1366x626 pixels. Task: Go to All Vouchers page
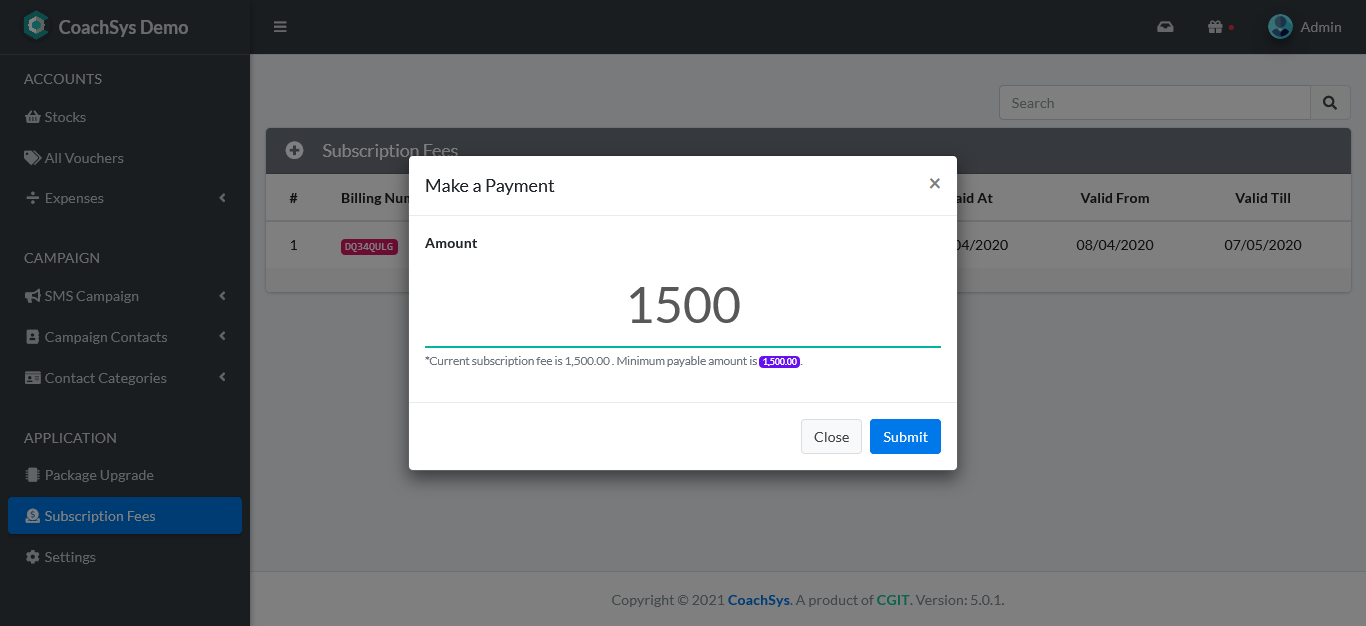click(x=84, y=158)
